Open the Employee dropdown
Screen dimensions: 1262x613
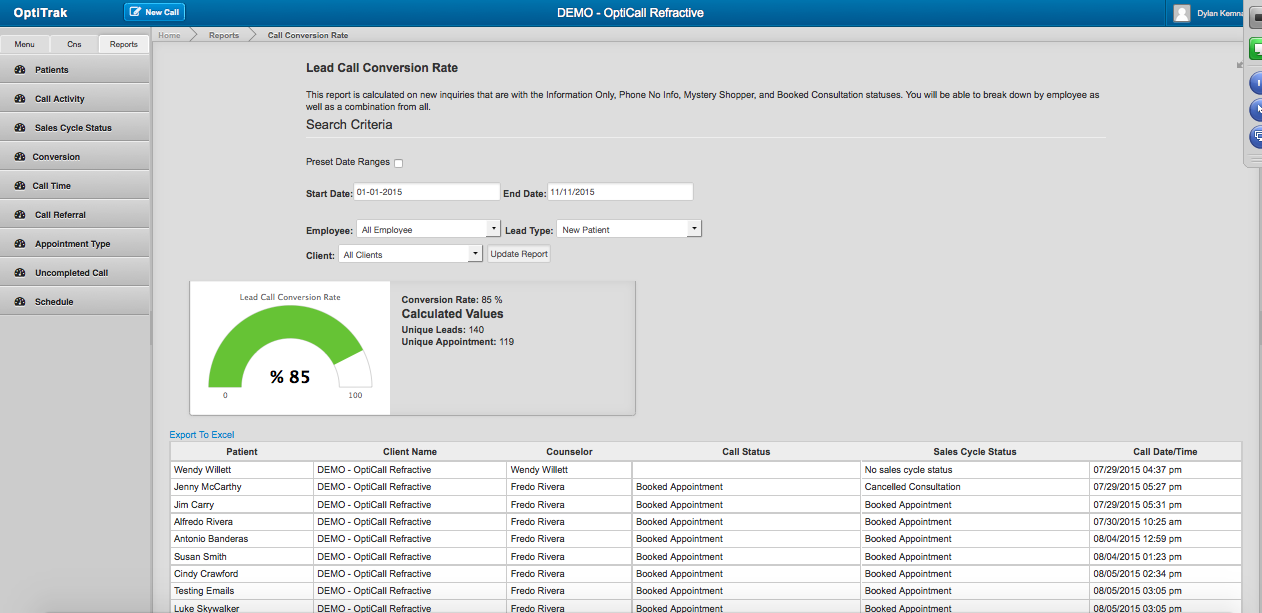point(428,229)
